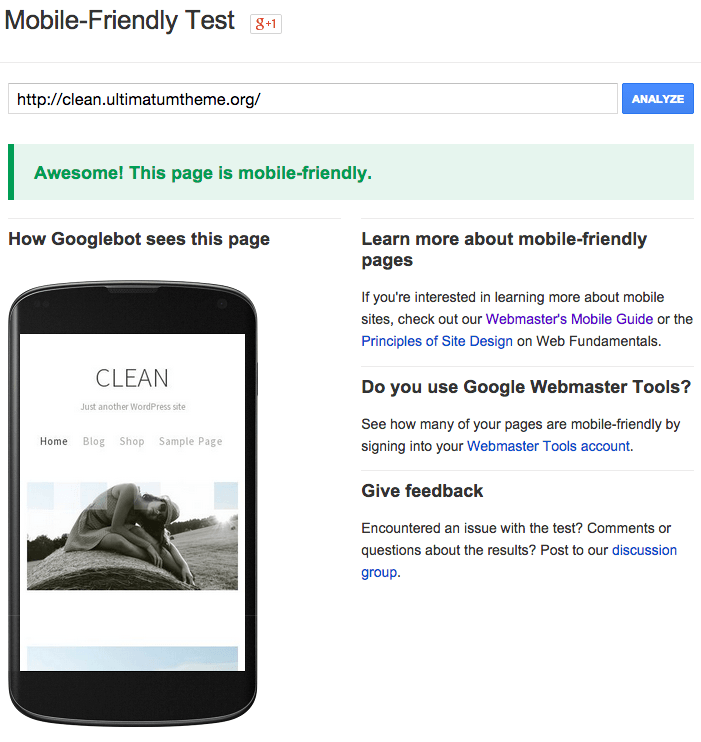
Task: Click the 'Just another WordPress site' tagline
Action: 133,406
